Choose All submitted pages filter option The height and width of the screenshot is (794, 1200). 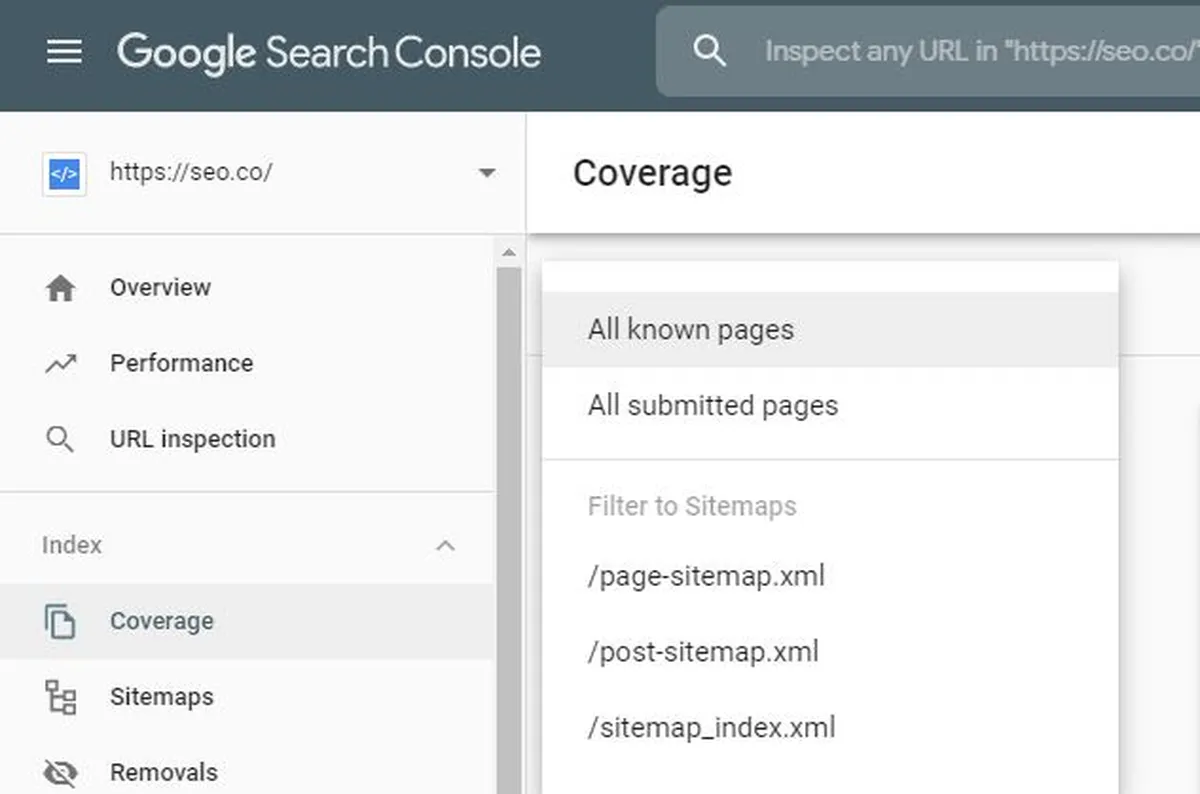[x=830, y=406]
